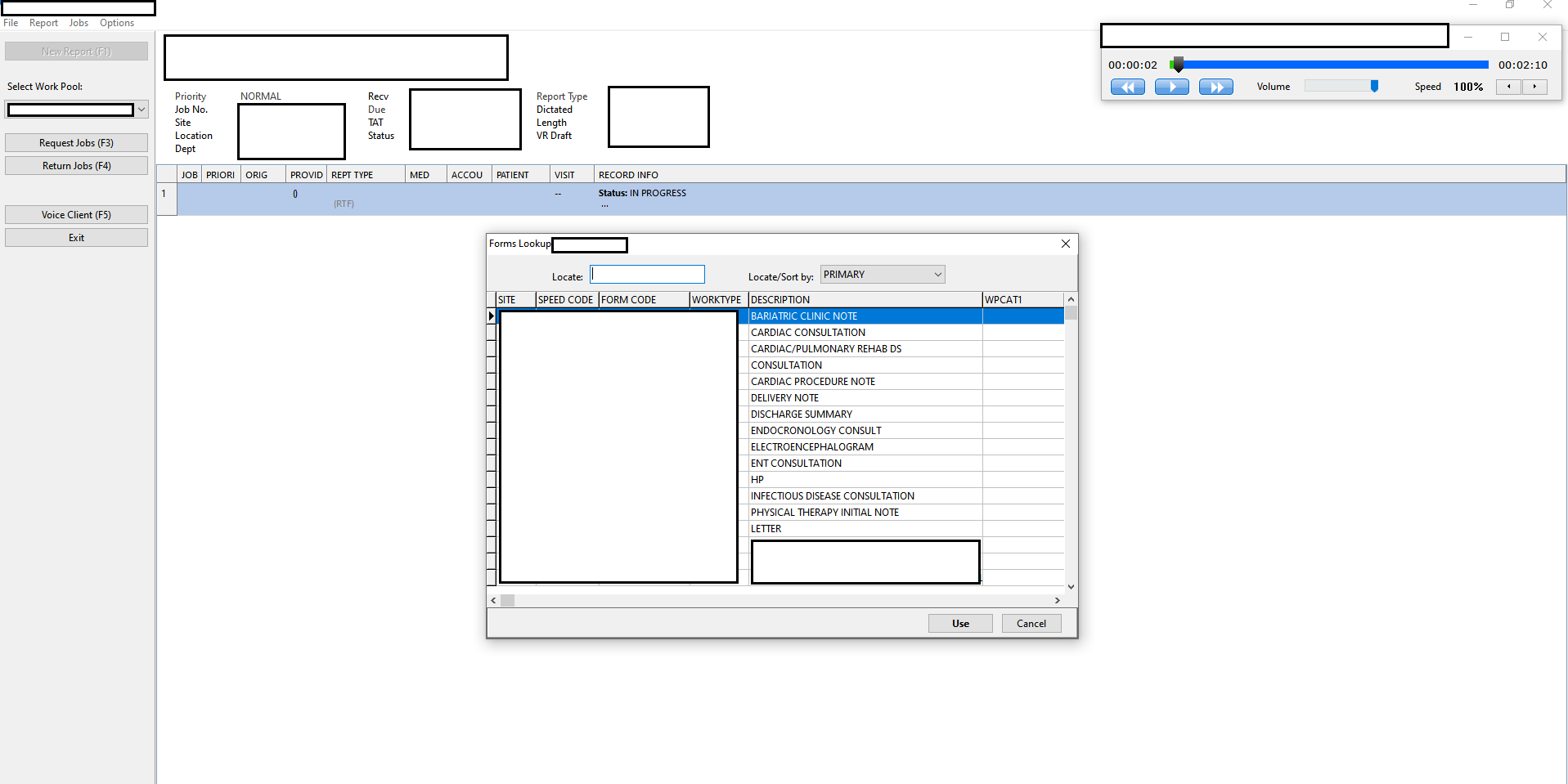This screenshot has width=1568, height=784.
Task: Click the WPCAT1 column header
Action: coord(1023,300)
